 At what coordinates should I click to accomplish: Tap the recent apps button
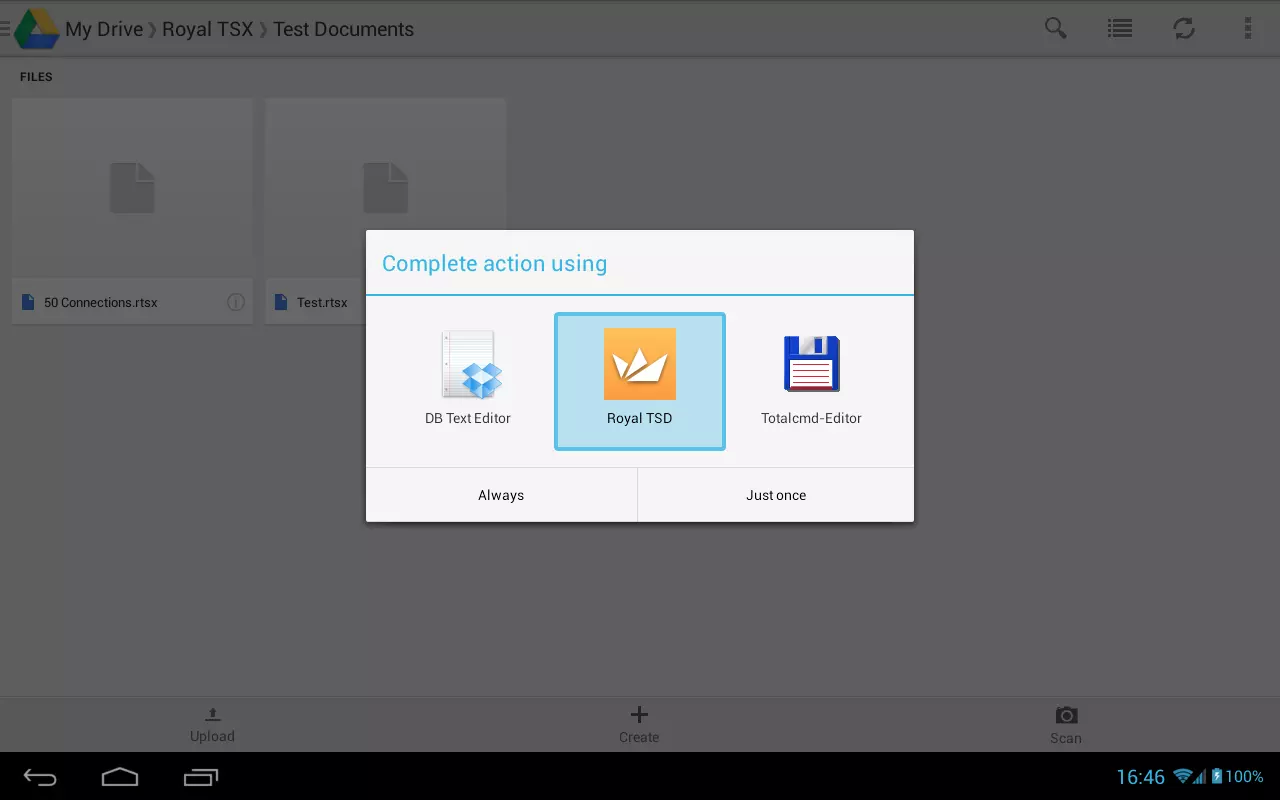[x=201, y=777]
